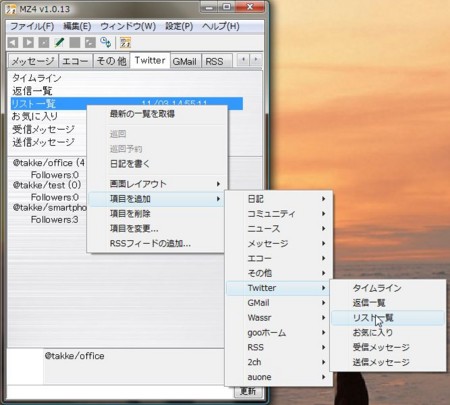Click the @takke/office text in the bottom pane
Viewport: 450px width, 405px height.
click(75, 356)
